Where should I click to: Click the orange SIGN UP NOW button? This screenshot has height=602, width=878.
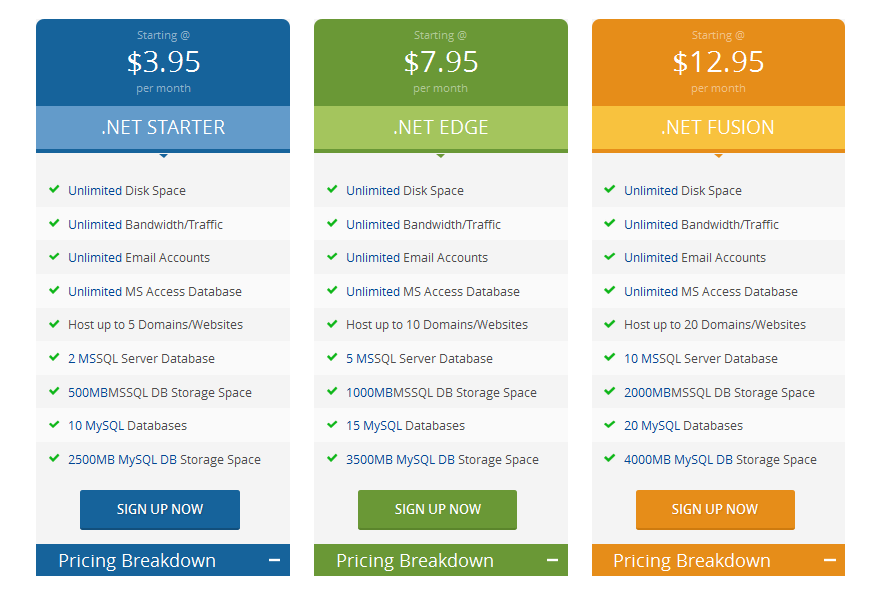click(715, 510)
